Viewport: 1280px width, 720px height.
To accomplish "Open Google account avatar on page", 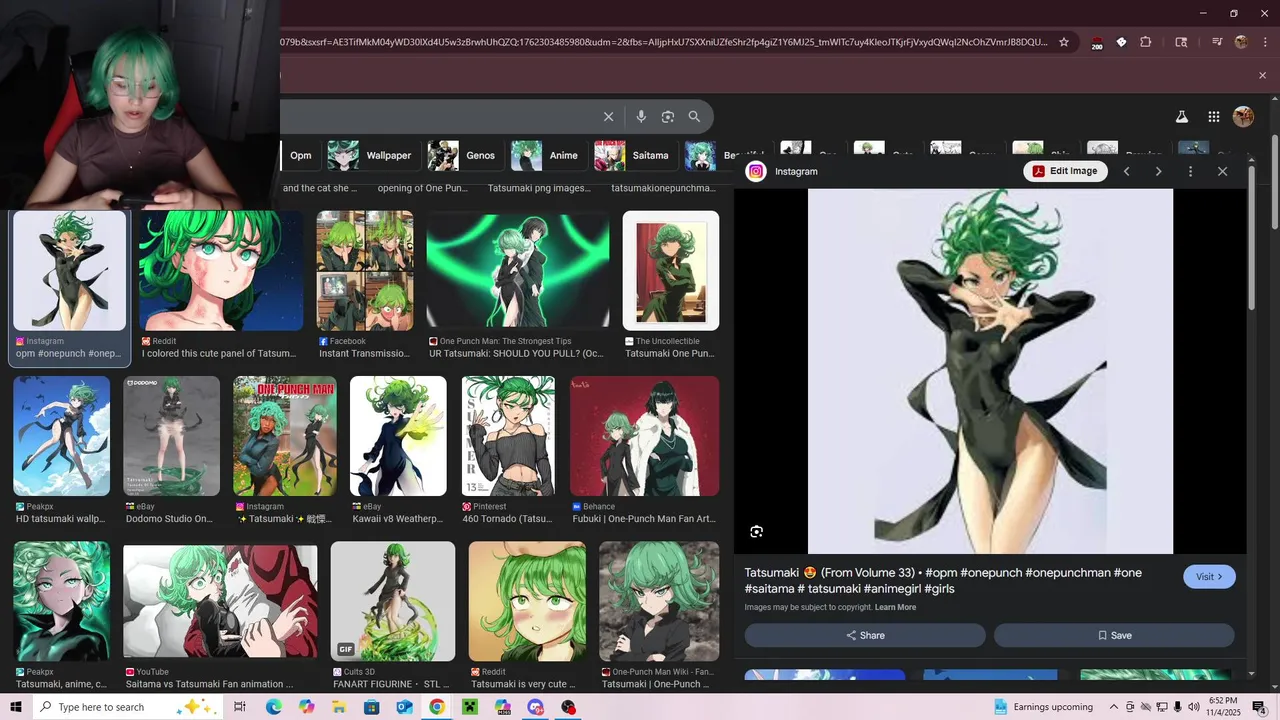I will (x=1243, y=117).
